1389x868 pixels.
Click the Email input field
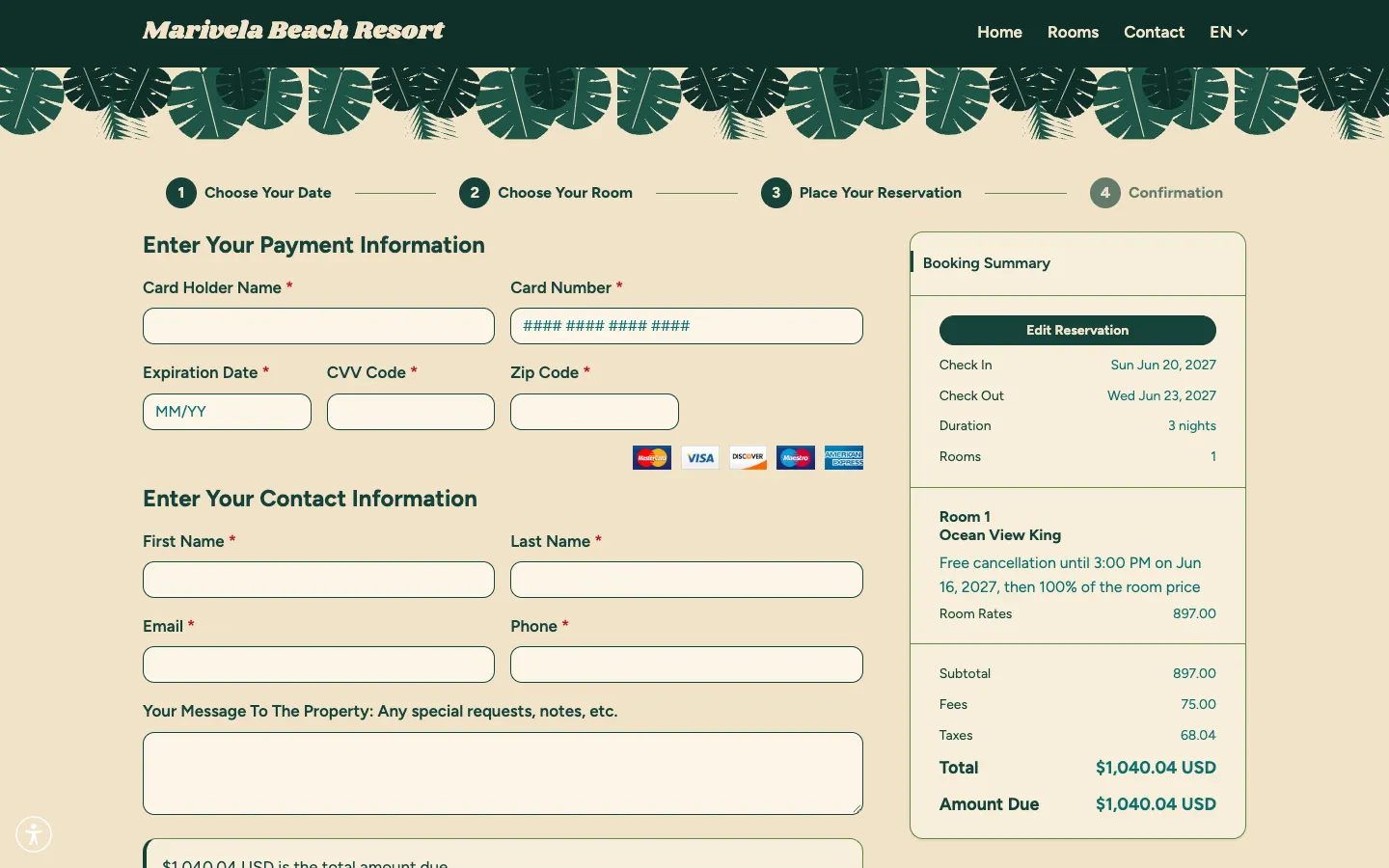pyautogui.click(x=318, y=665)
